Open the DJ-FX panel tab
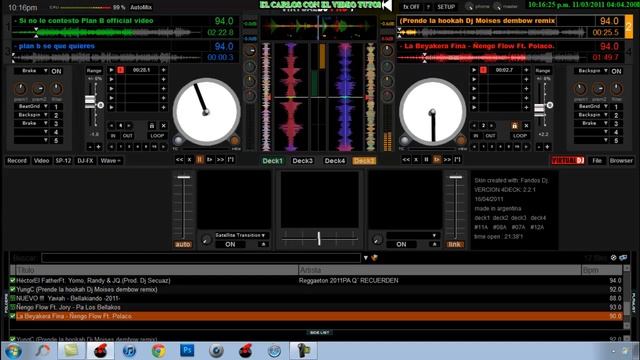The image size is (640, 360). 85,160
